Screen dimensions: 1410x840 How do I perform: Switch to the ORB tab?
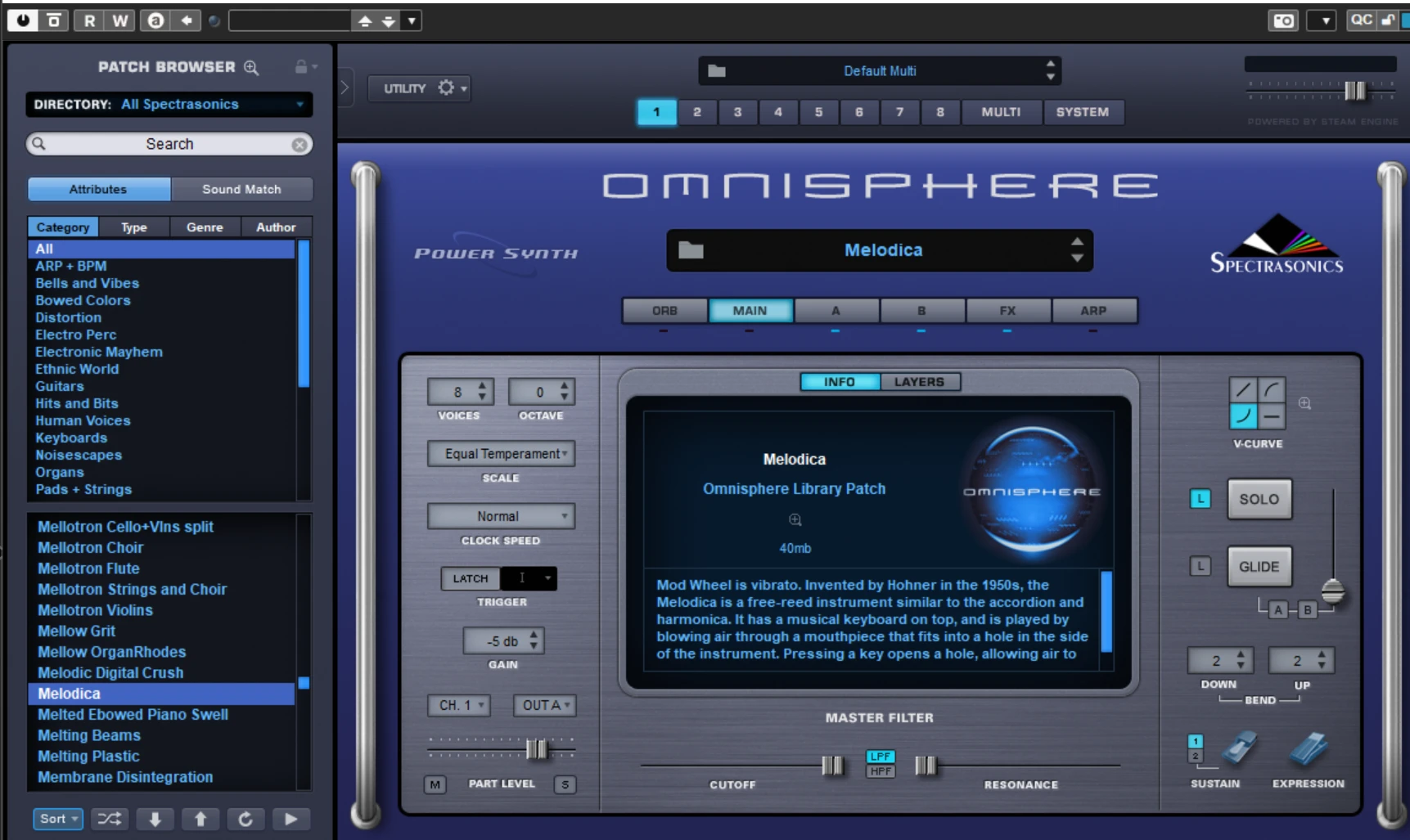pyautogui.click(x=664, y=311)
